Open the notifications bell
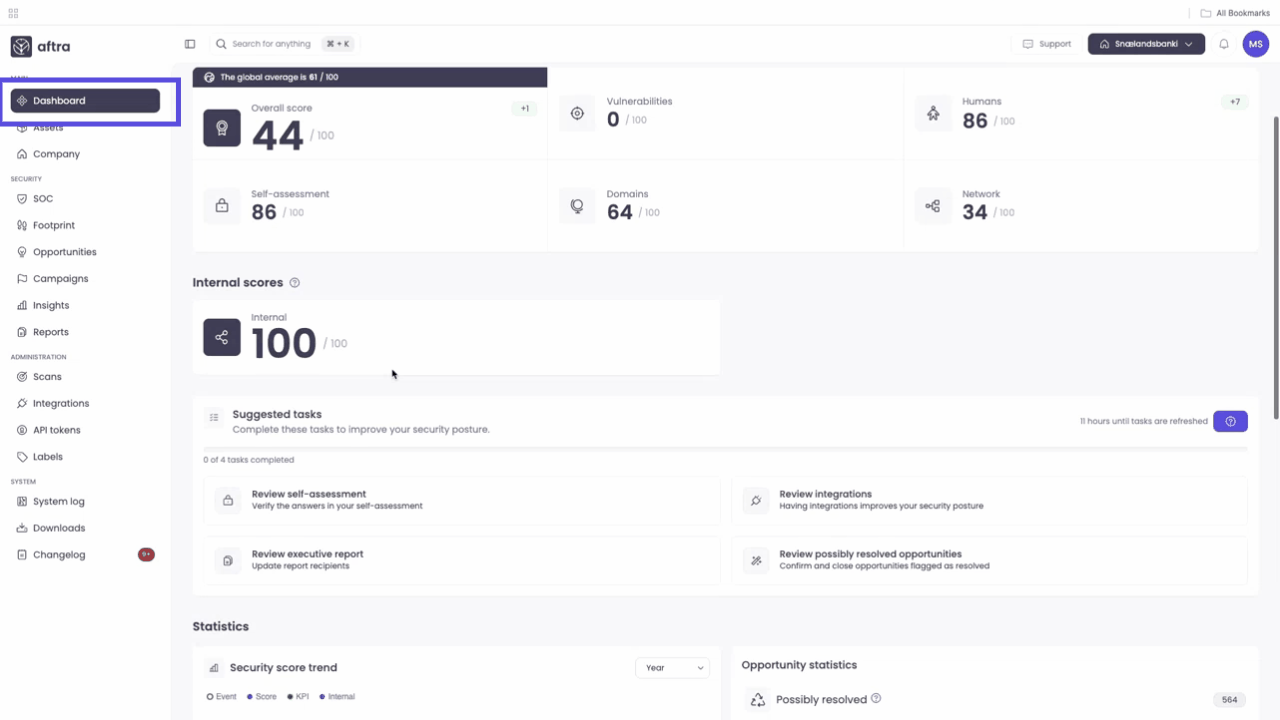 tap(1223, 43)
